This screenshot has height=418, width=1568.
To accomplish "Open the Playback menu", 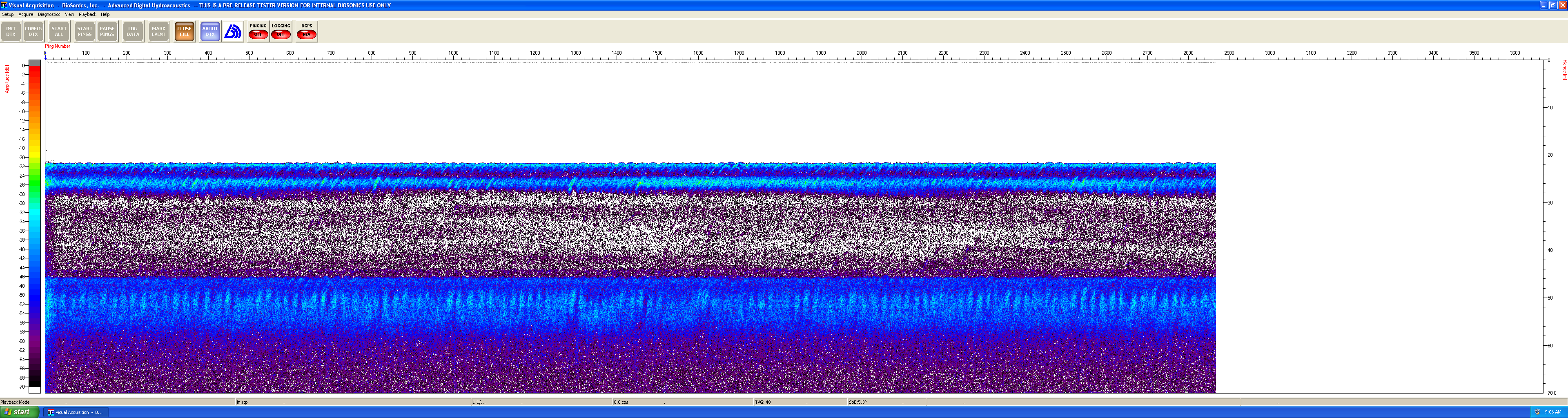I will point(87,15).
